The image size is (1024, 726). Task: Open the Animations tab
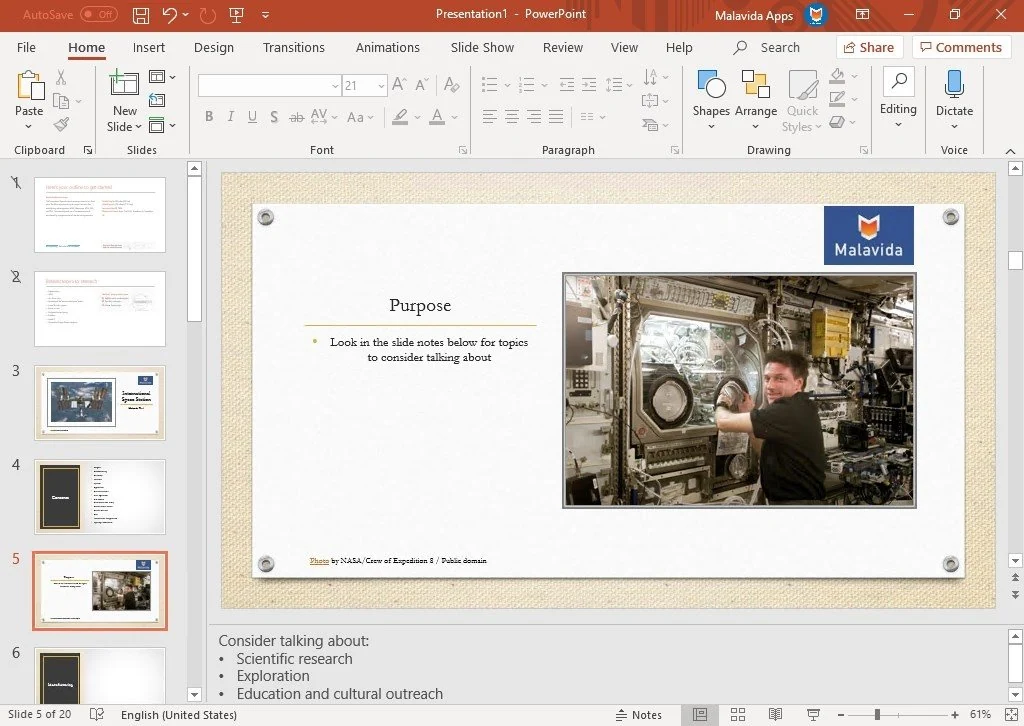tap(388, 48)
